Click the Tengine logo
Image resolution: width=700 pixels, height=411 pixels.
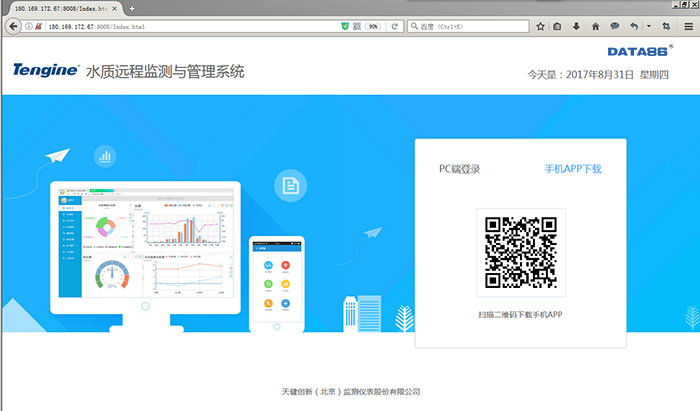pyautogui.click(x=44, y=70)
